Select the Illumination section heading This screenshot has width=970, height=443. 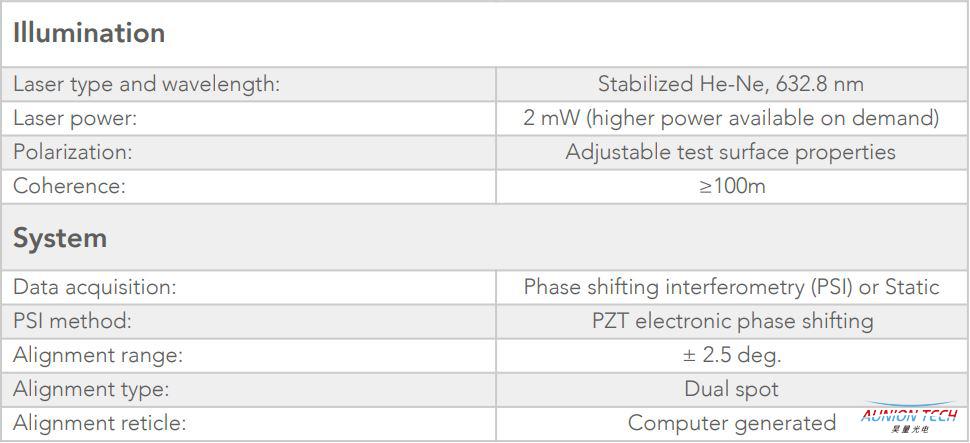tap(89, 33)
